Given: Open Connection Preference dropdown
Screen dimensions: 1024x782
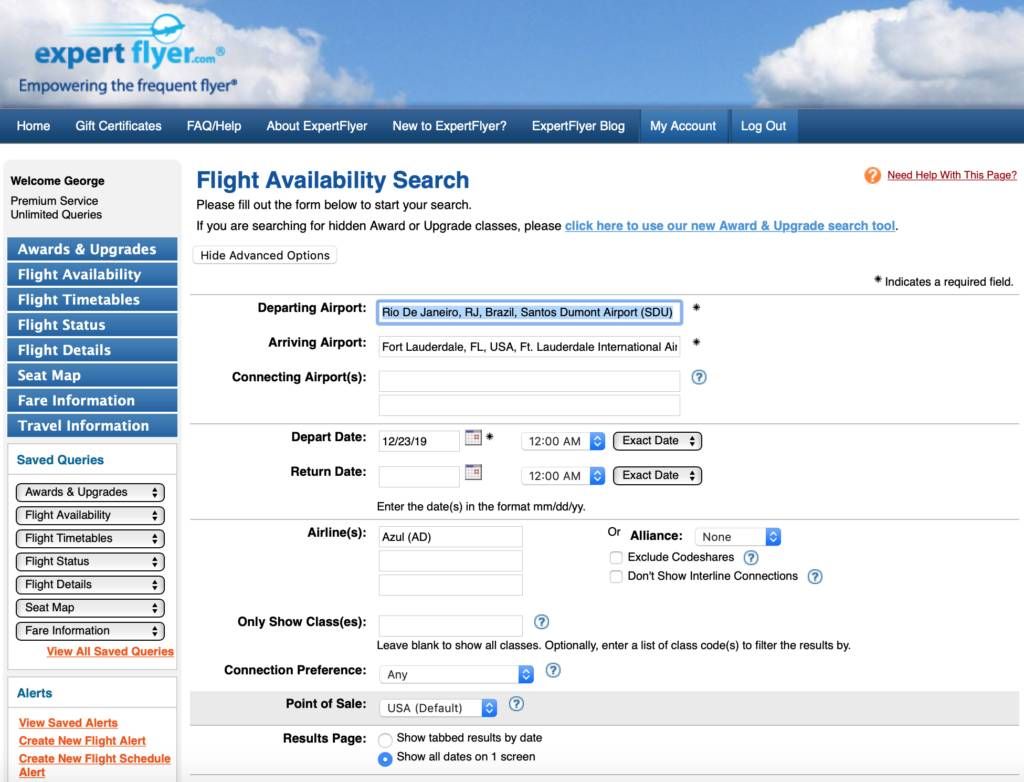Looking at the screenshot, I should 456,674.
